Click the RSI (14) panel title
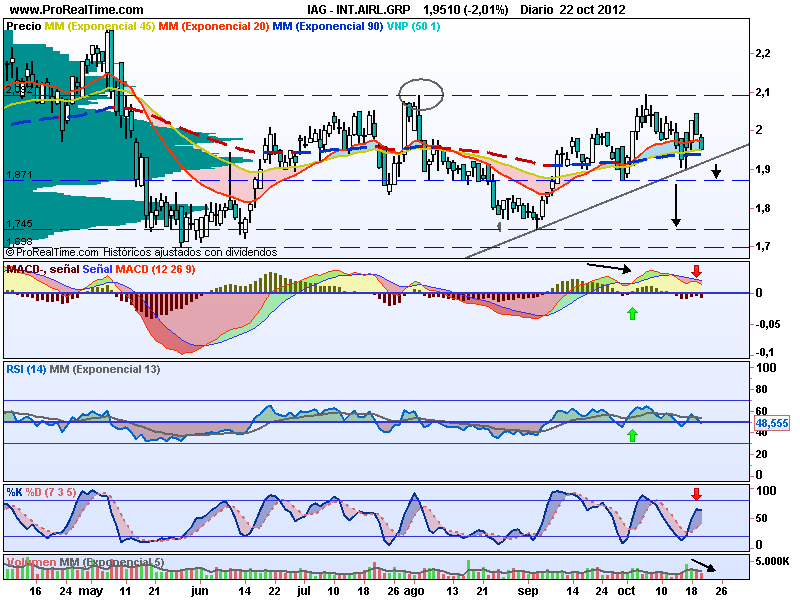 pos(27,369)
